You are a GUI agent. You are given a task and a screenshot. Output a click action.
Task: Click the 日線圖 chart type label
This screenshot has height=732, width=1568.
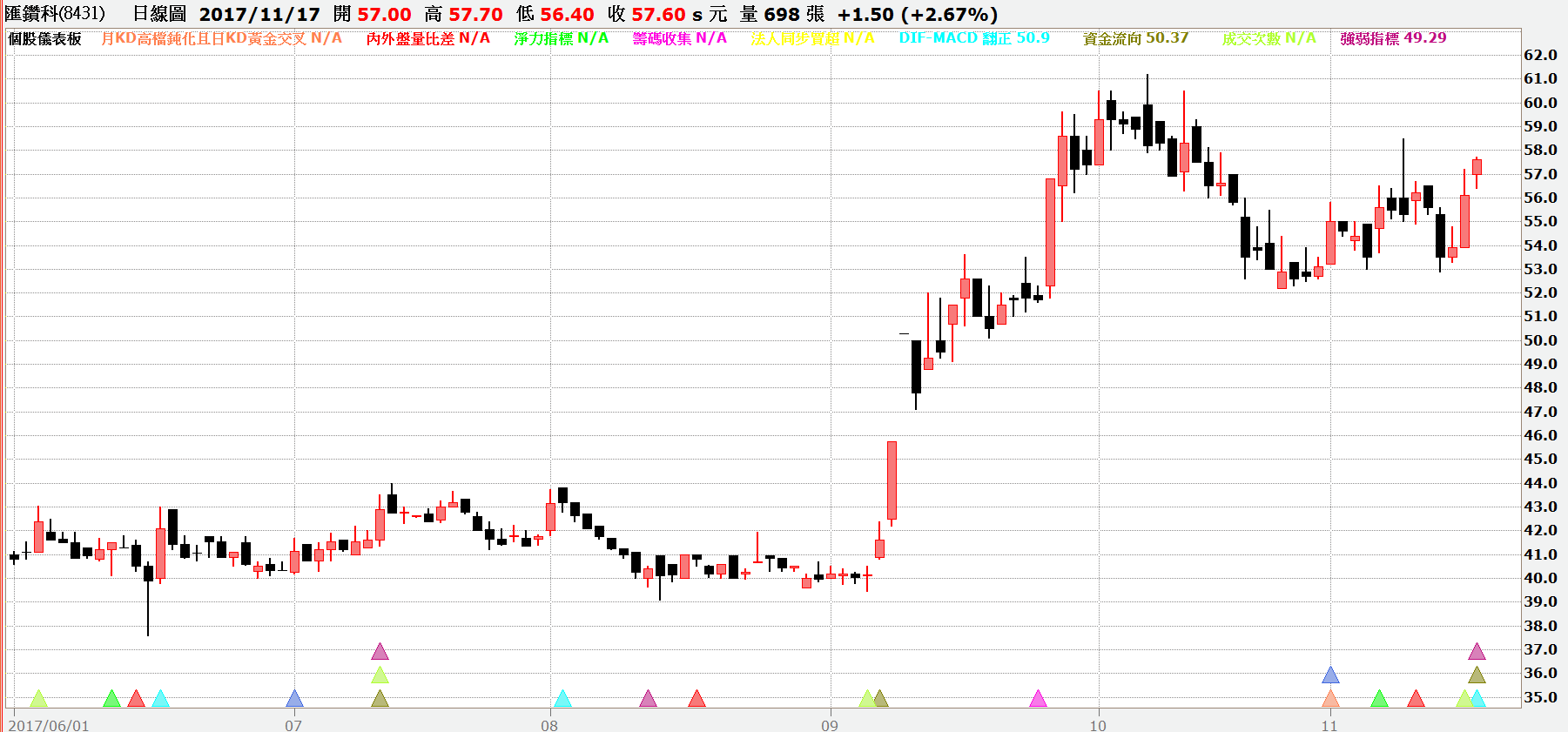tap(159, 15)
